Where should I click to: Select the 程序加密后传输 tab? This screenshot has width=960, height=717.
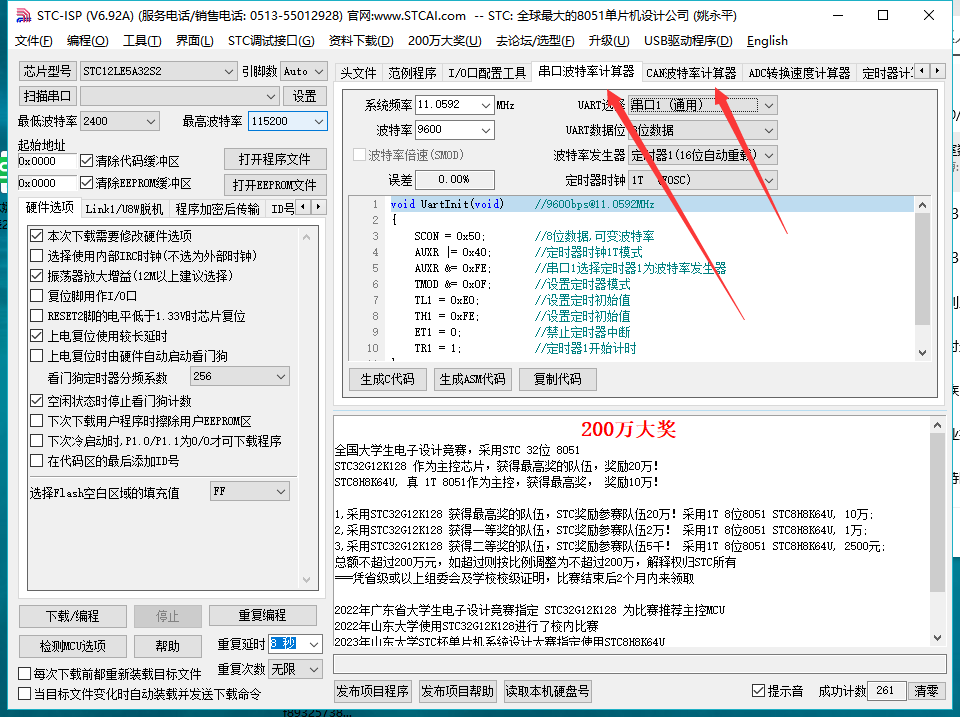(x=217, y=209)
